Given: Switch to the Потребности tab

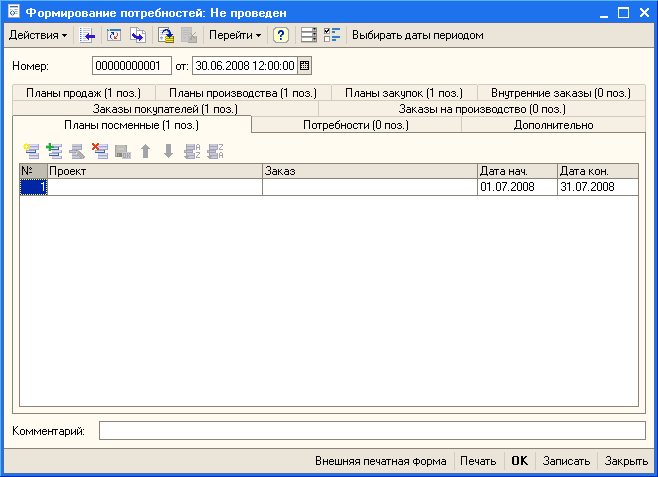Looking at the screenshot, I should pyautogui.click(x=356, y=125).
